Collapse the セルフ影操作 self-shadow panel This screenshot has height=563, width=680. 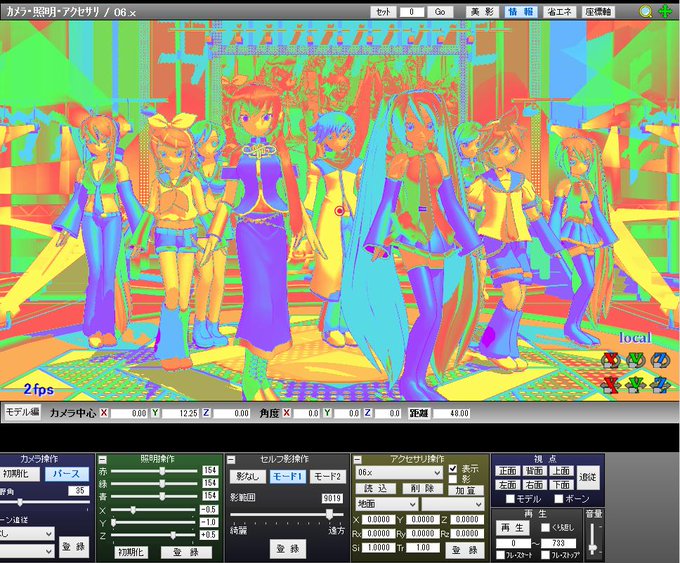pos(232,460)
